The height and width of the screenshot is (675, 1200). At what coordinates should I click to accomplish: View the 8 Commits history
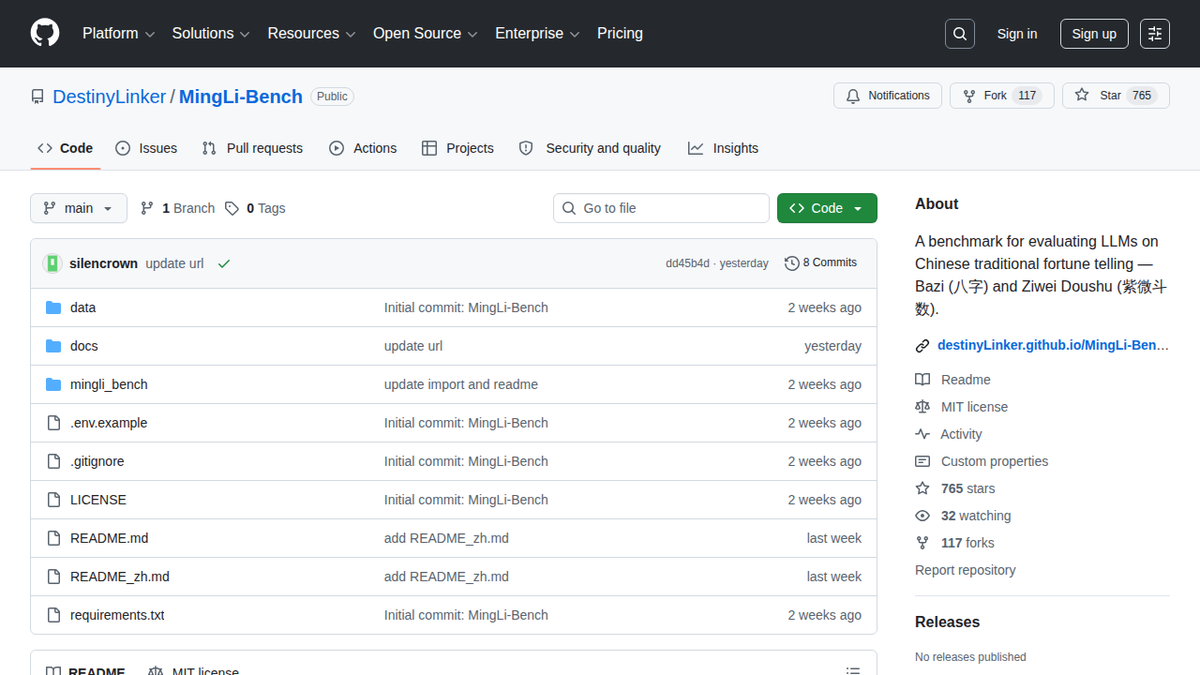tap(821, 263)
